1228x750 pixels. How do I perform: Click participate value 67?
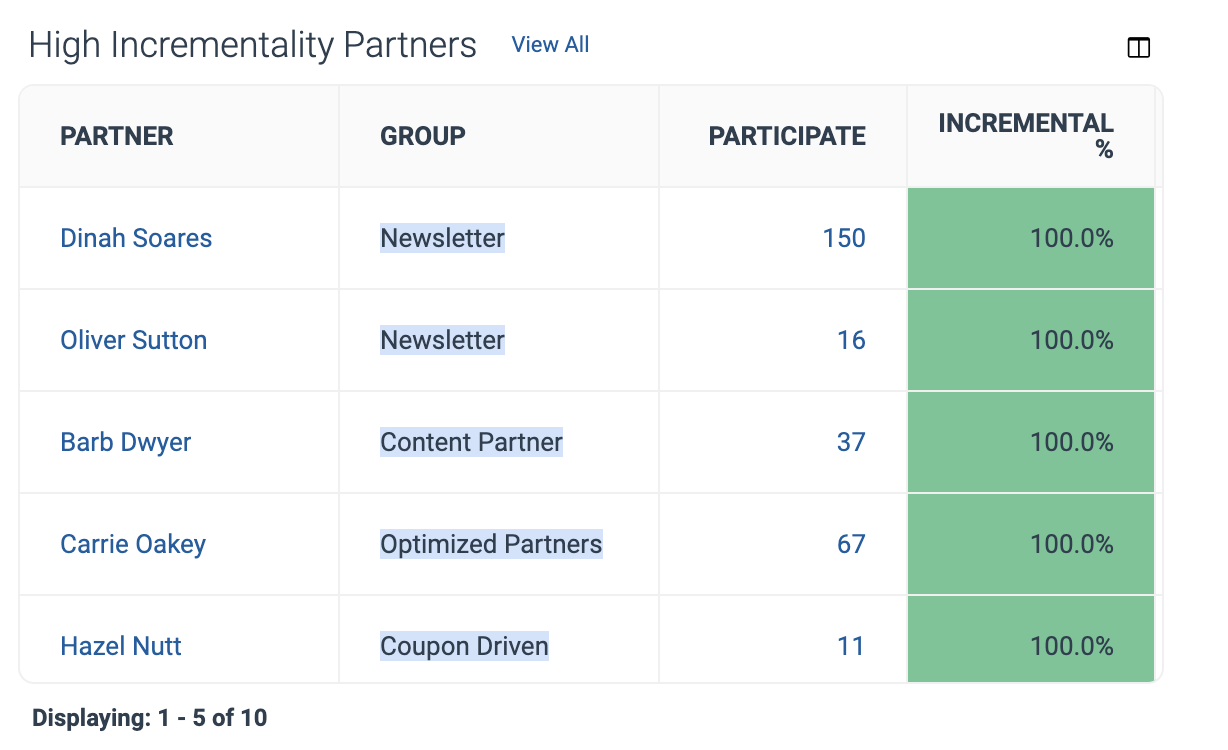[x=851, y=544]
